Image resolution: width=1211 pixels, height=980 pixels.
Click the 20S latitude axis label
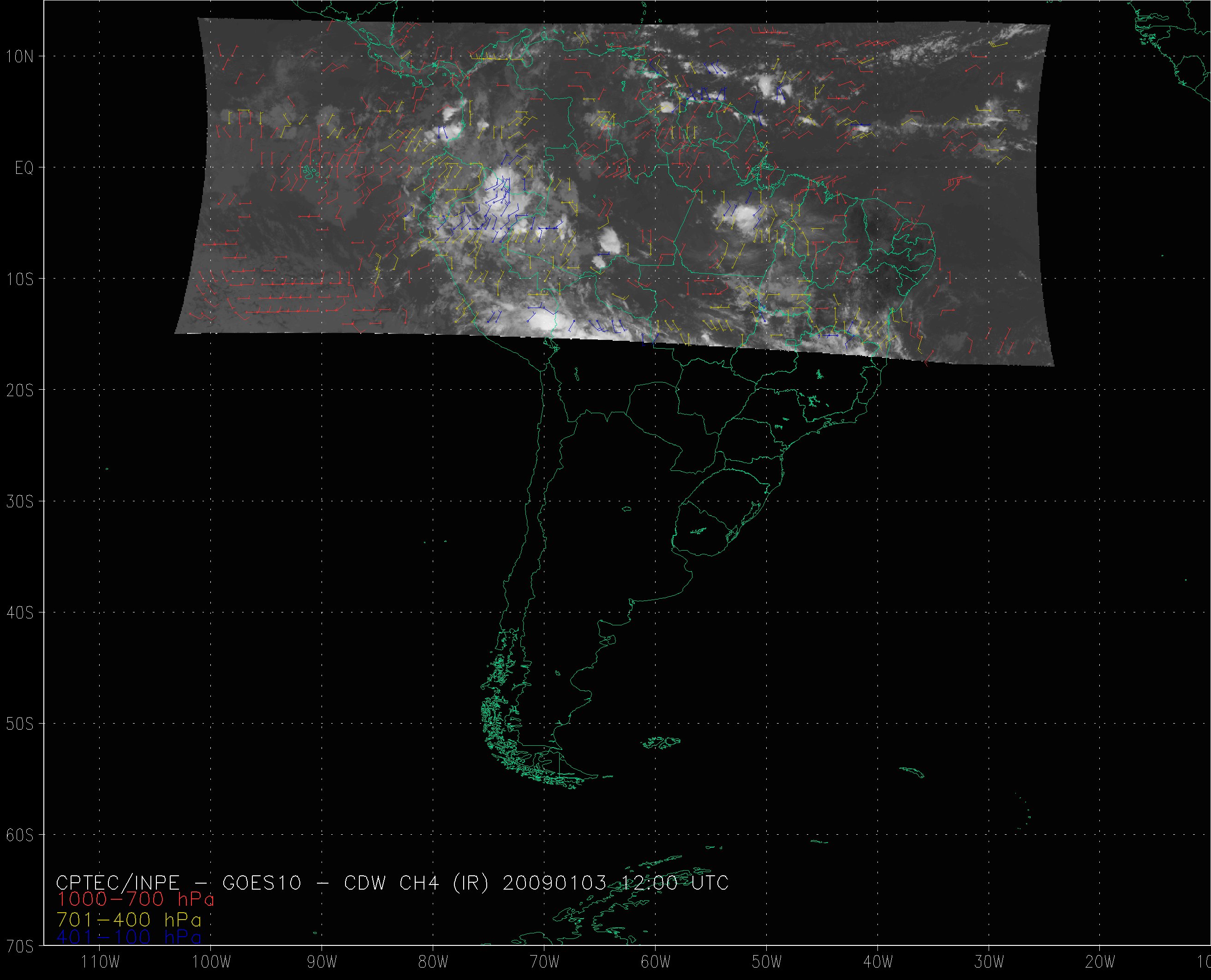tap(20, 390)
